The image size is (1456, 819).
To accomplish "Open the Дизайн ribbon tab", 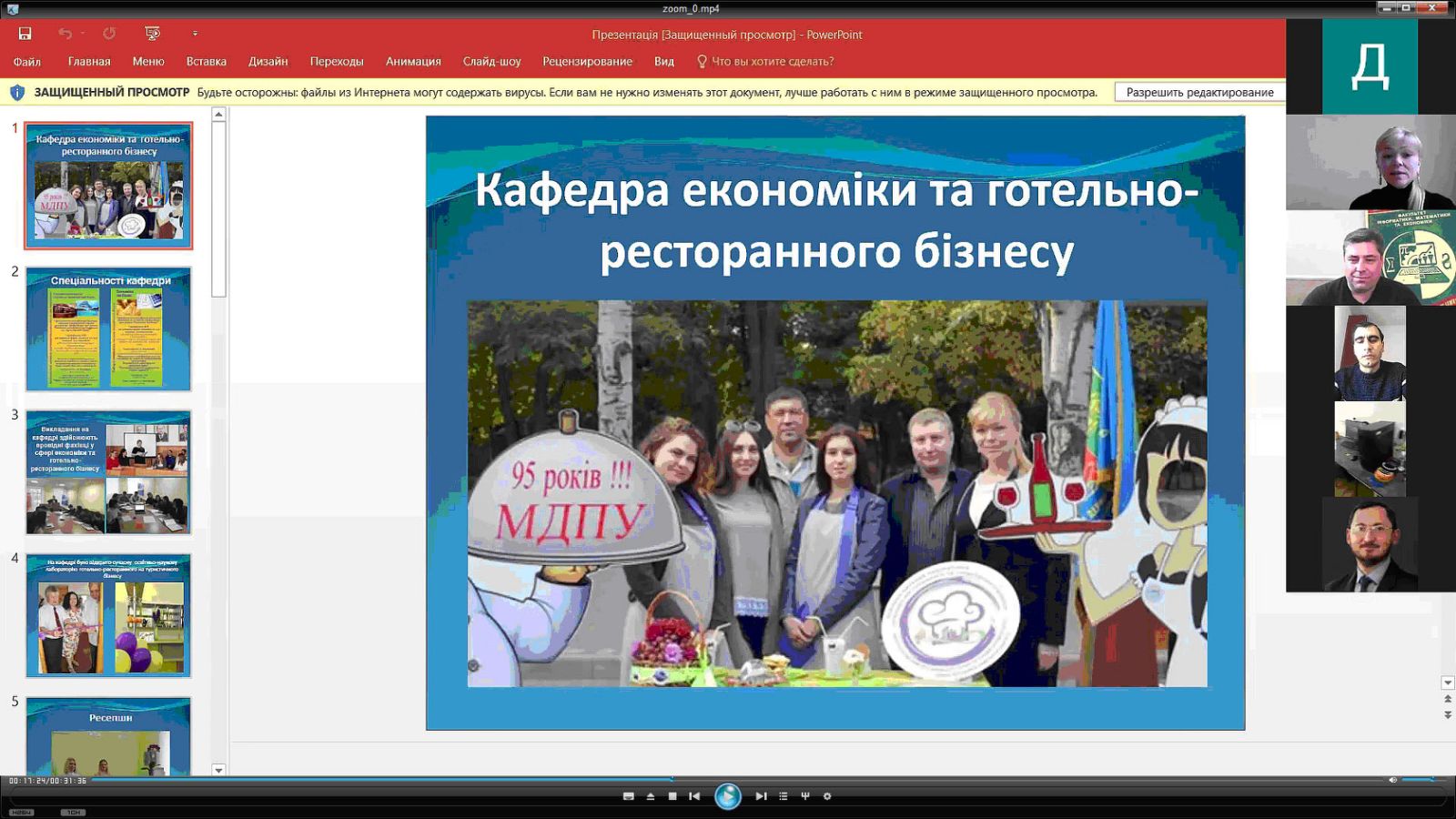I will pos(268,62).
